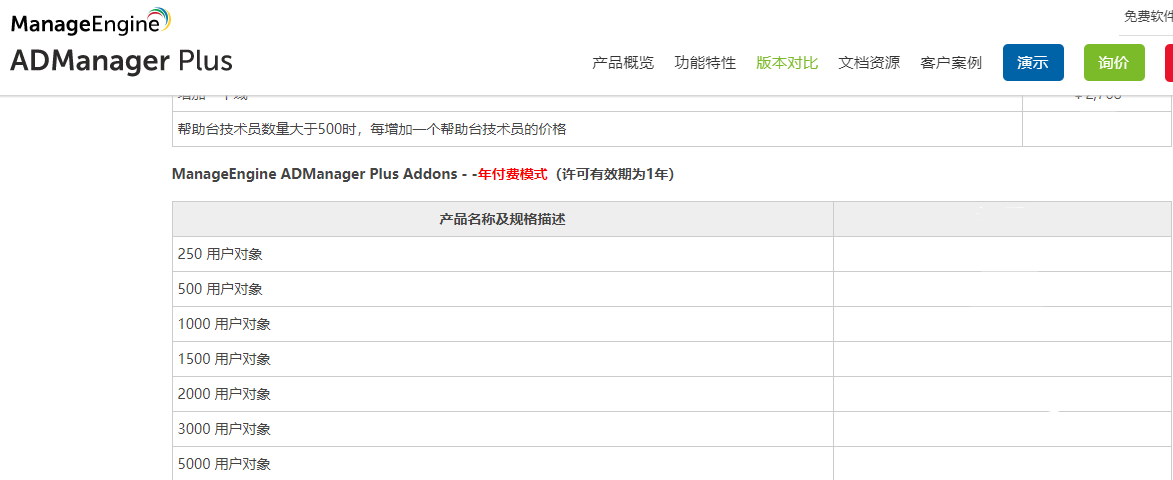Click the 产品名称及规格描述 column header

[502, 219]
